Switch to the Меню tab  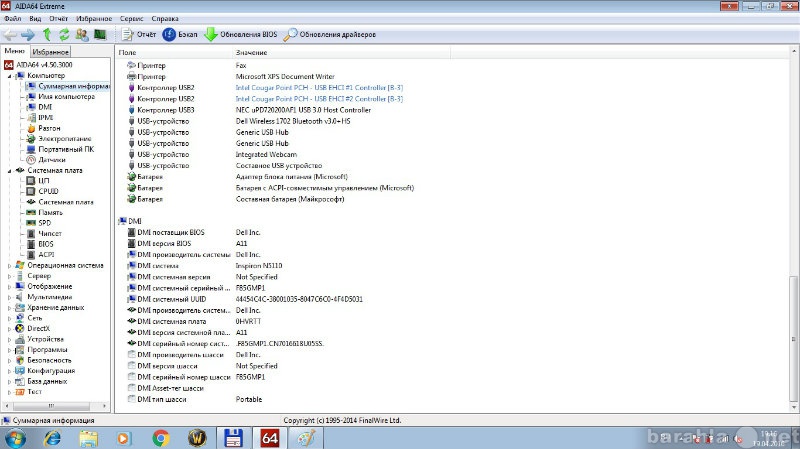point(15,51)
